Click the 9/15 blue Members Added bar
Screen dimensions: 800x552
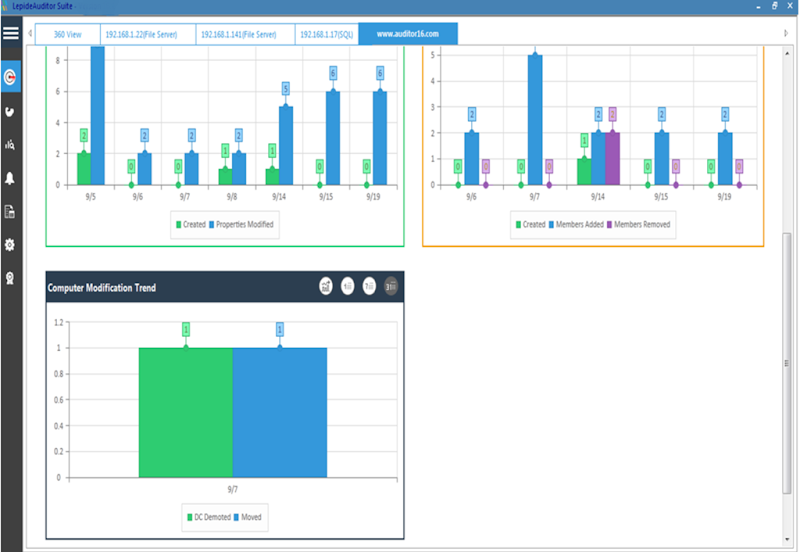tap(661, 159)
